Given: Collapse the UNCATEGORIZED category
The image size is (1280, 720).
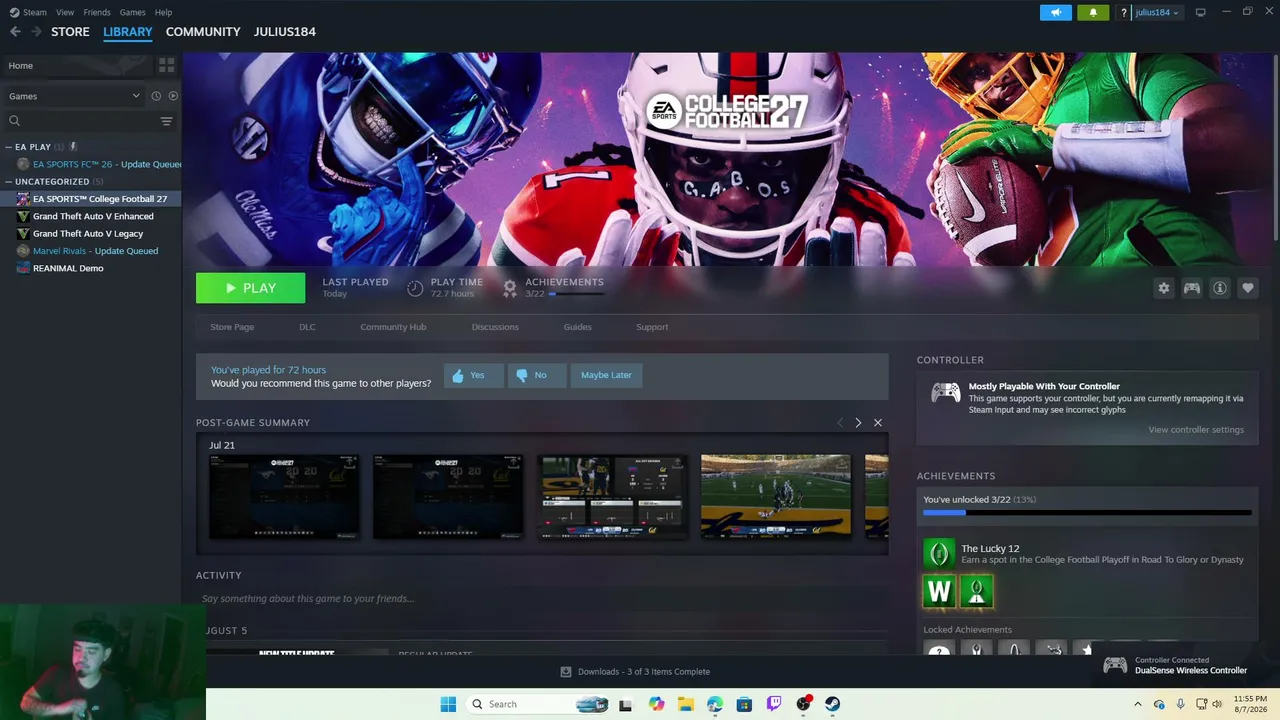Looking at the screenshot, I should click(x=8, y=182).
